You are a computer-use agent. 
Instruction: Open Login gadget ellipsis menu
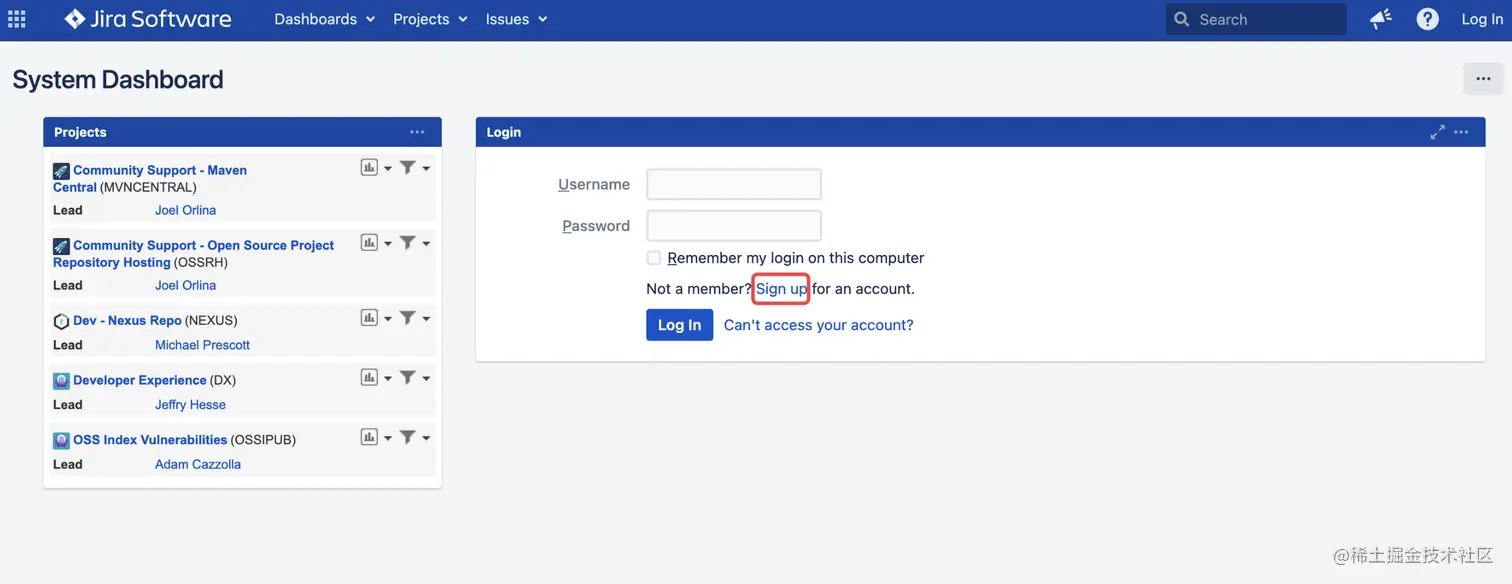(x=1461, y=132)
